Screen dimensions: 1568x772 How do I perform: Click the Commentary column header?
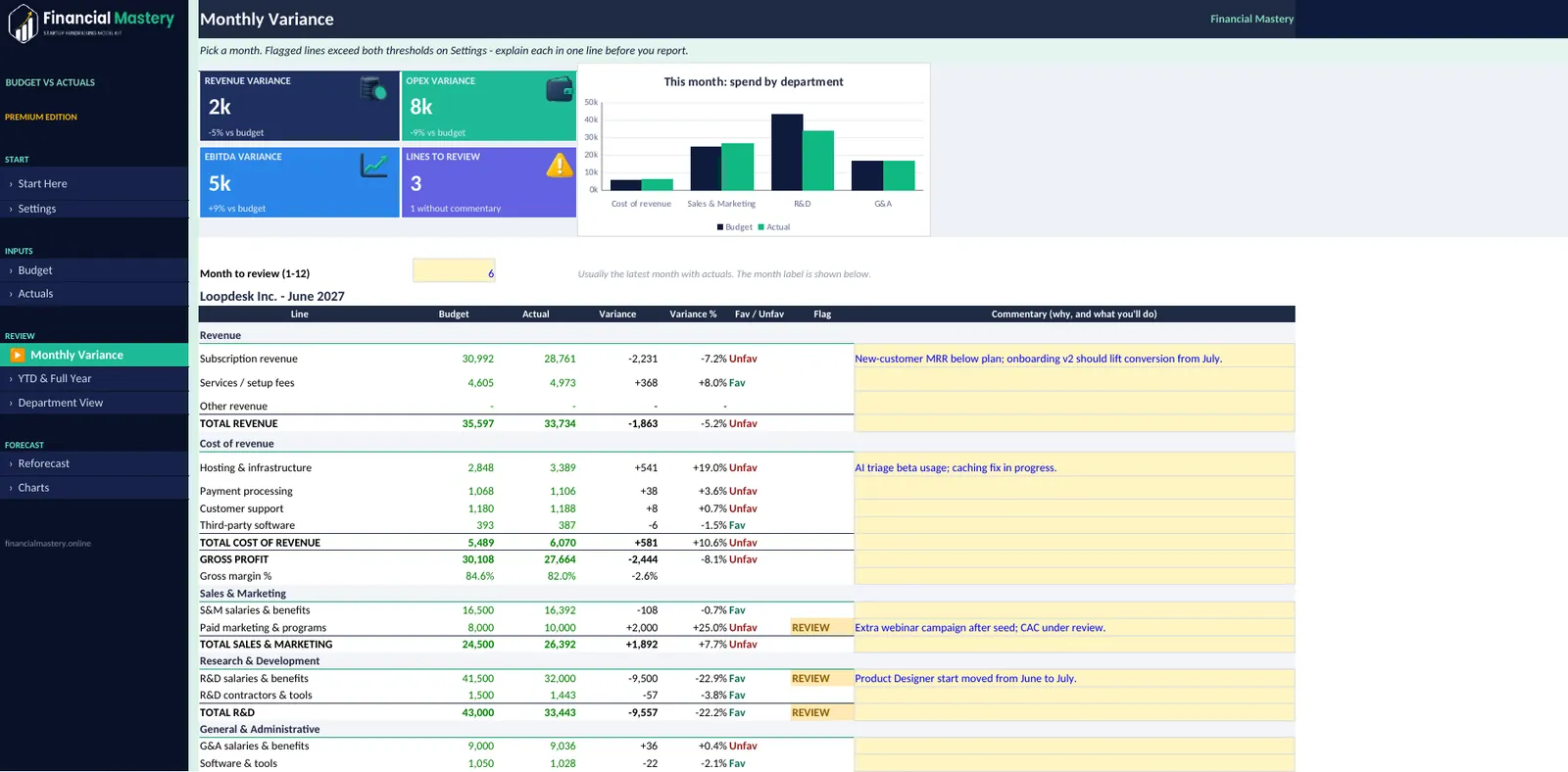tap(1074, 314)
